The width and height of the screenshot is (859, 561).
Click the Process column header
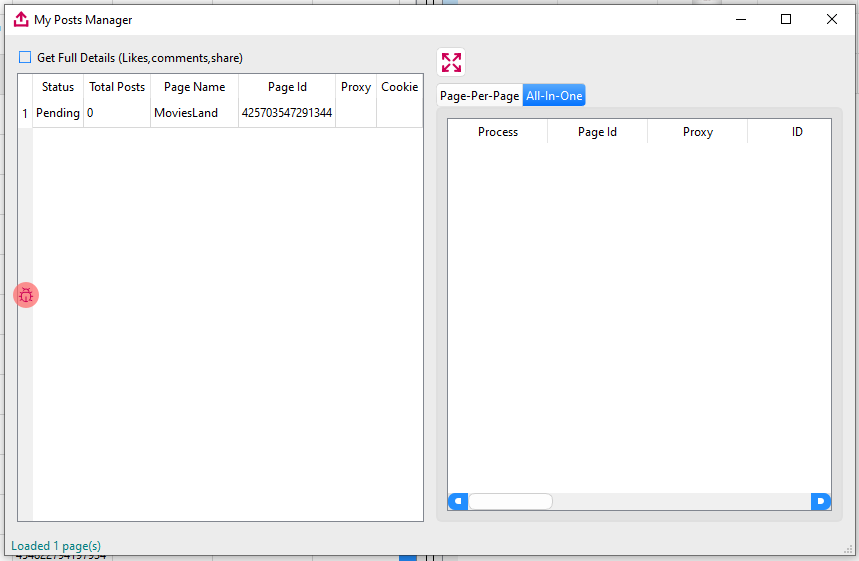coord(497,132)
